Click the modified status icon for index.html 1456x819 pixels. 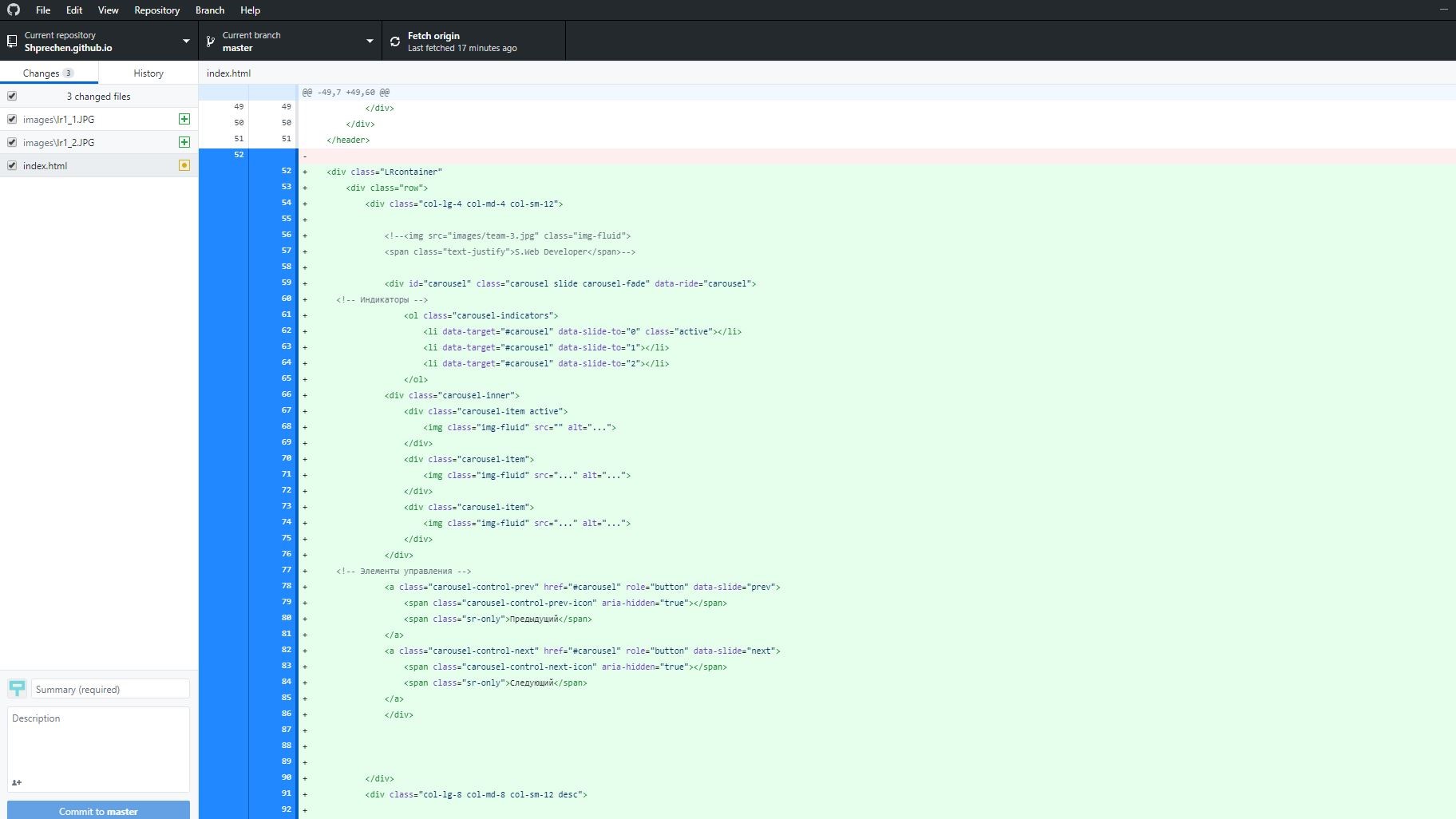(x=184, y=165)
